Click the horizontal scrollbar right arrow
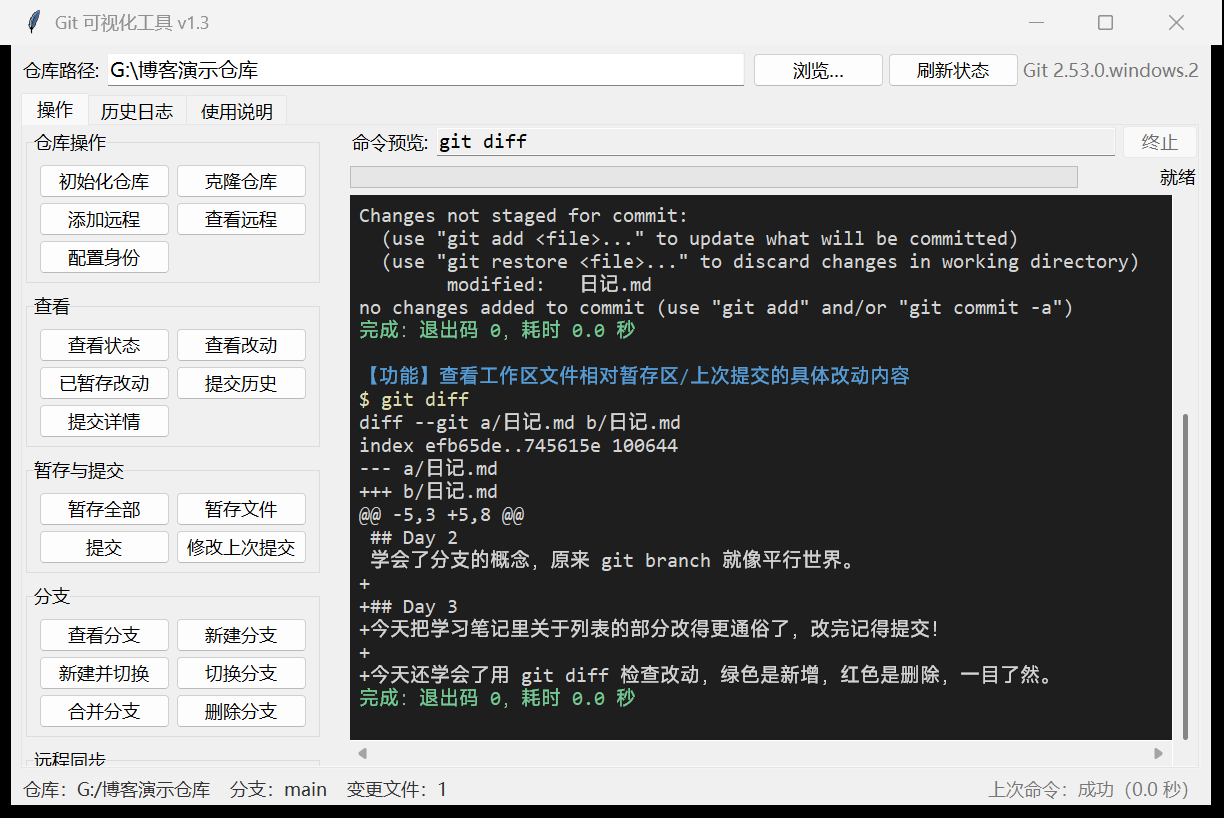1224x818 pixels. coord(1159,754)
